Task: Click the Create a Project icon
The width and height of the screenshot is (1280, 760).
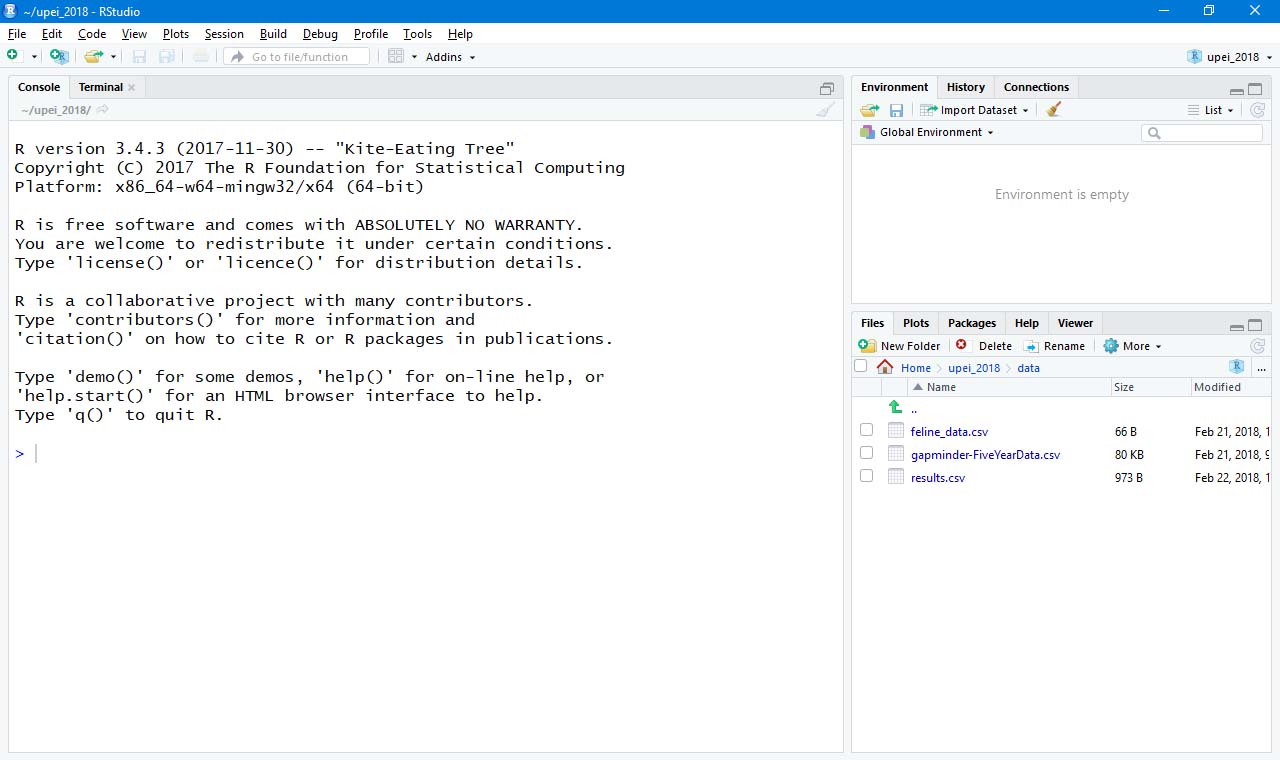Action: tap(58, 57)
